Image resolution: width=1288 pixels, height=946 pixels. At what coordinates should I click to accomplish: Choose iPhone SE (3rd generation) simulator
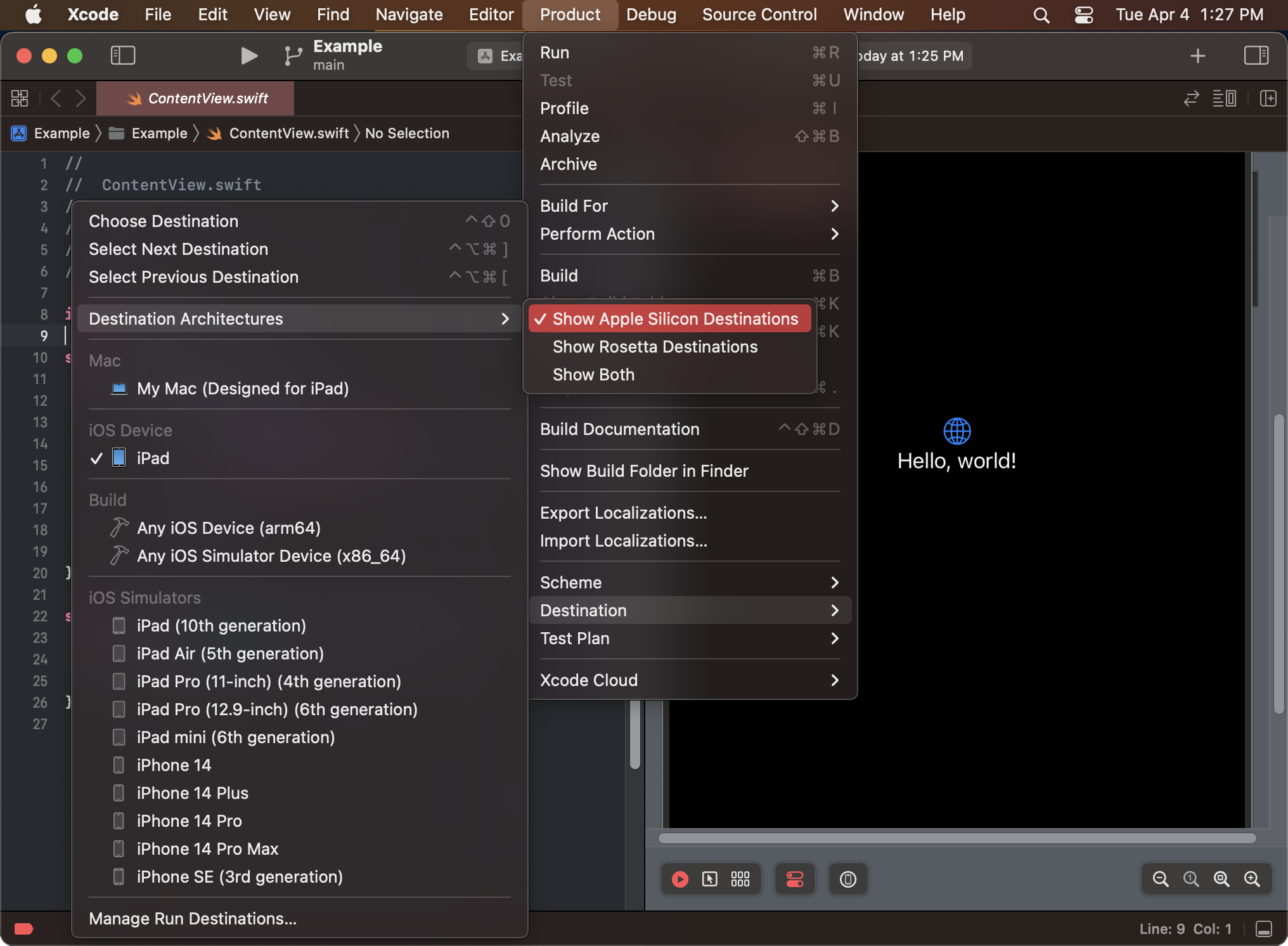point(300,877)
